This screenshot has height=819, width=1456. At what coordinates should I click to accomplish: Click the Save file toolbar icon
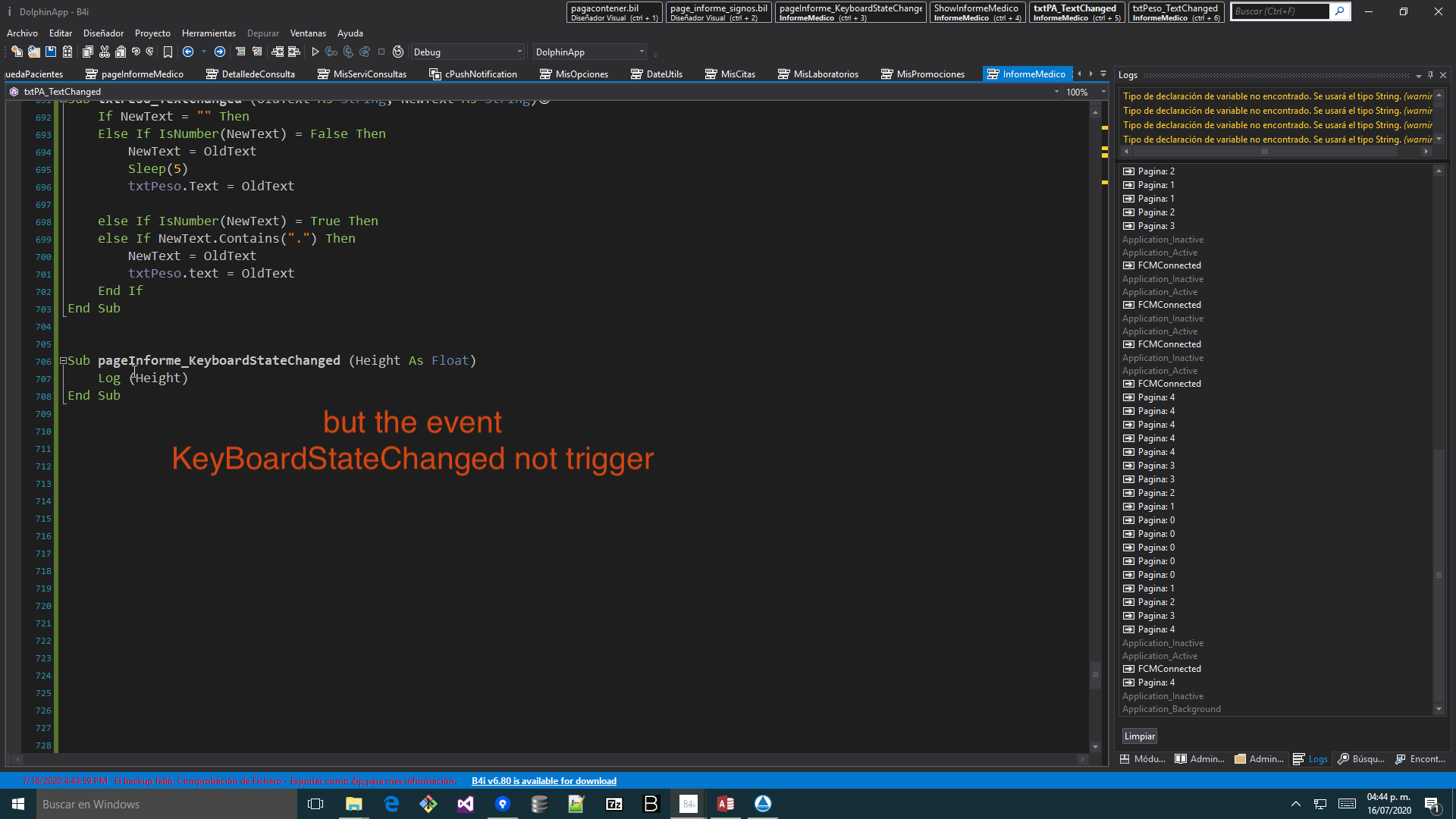click(51, 52)
